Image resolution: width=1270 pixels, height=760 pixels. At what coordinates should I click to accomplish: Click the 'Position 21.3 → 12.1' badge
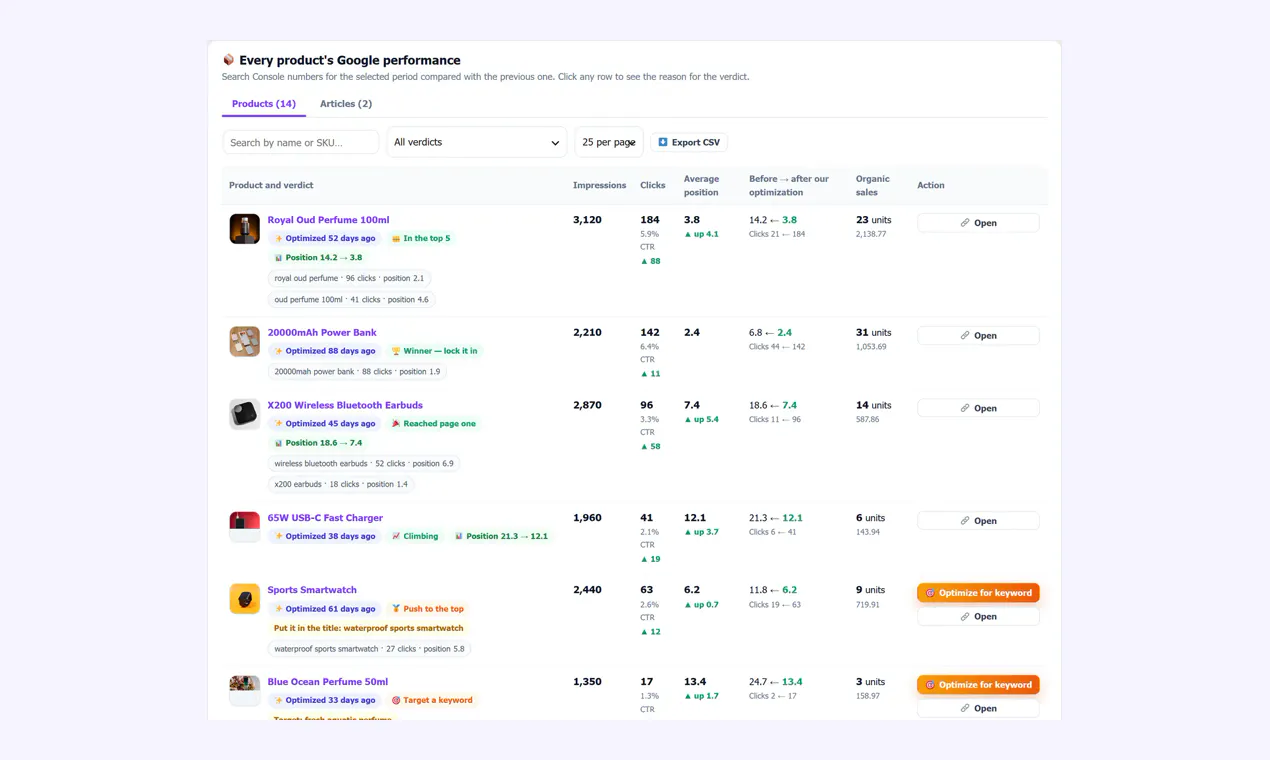pos(501,536)
